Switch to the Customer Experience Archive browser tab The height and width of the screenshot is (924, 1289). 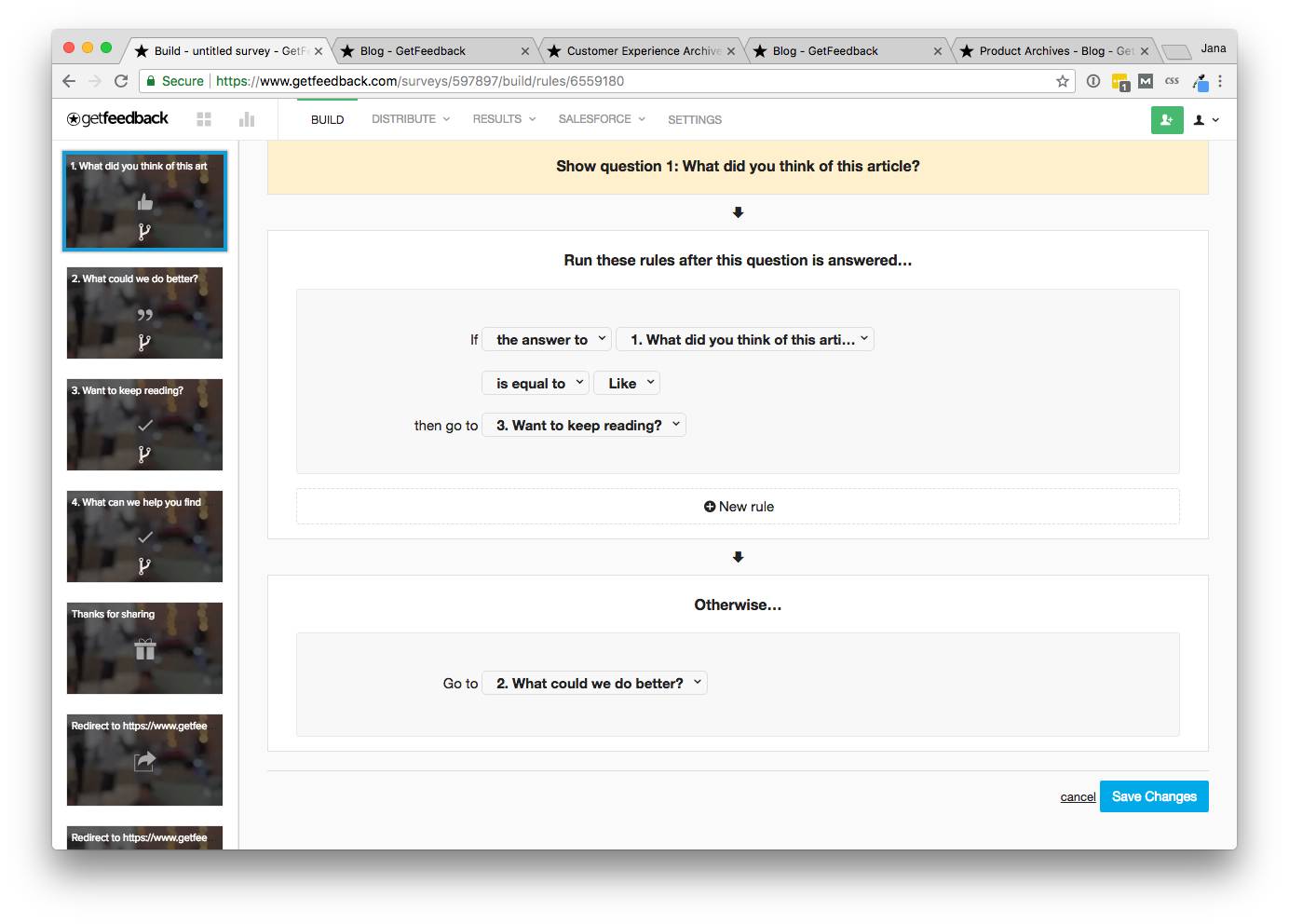(x=643, y=51)
